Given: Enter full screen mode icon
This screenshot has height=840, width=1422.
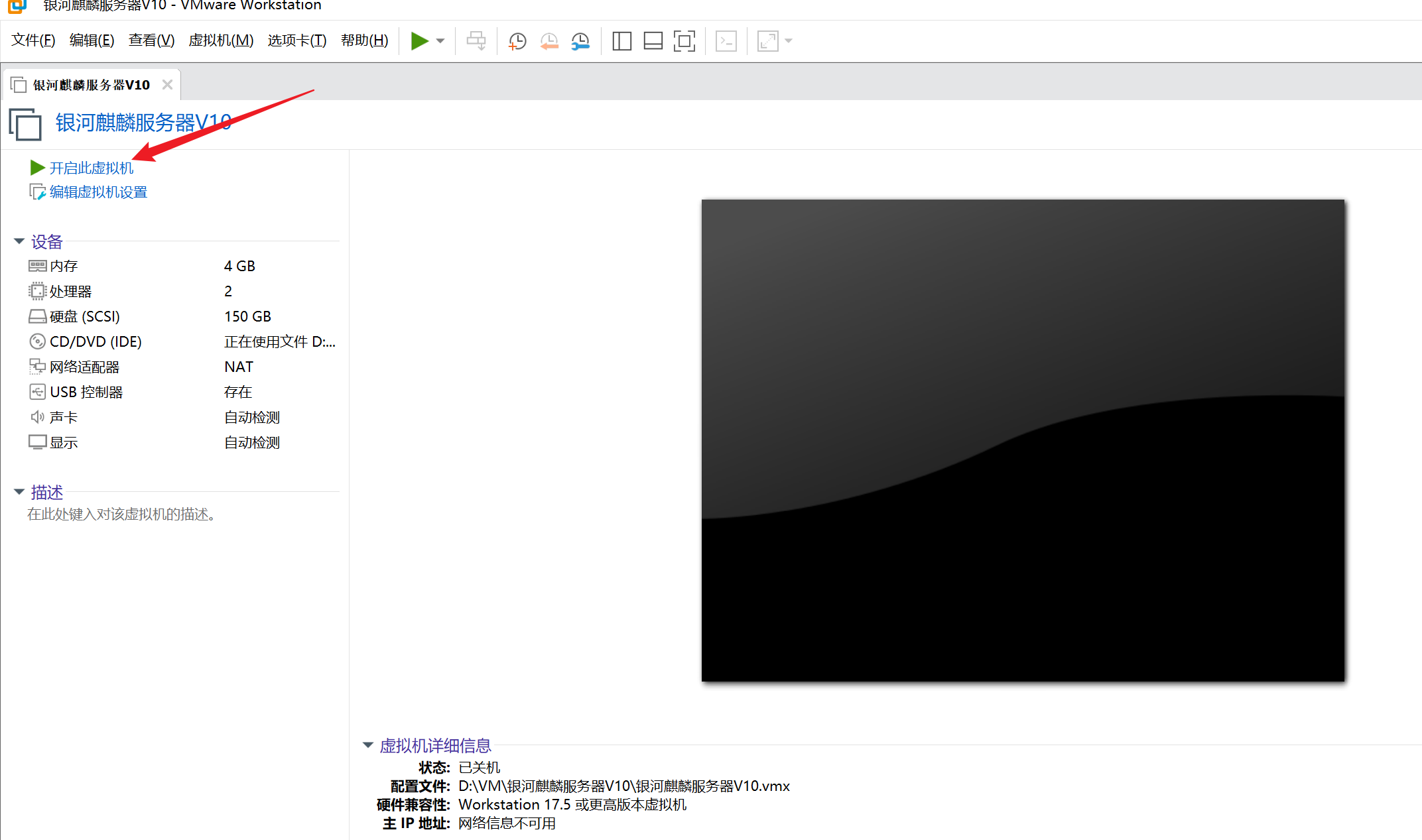Looking at the screenshot, I should tap(684, 41).
